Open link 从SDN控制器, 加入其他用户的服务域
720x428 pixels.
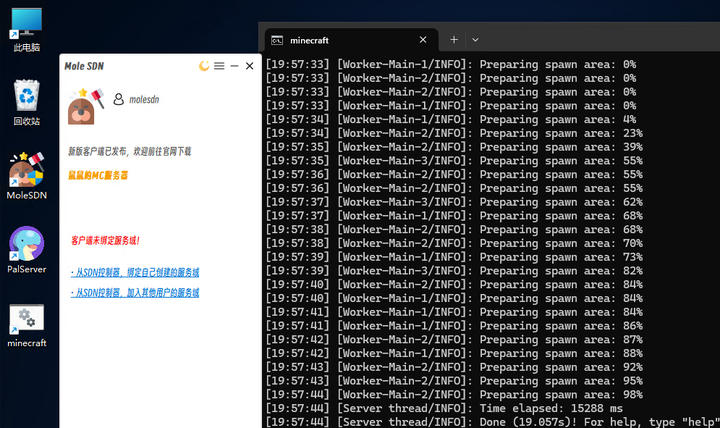coord(135,293)
